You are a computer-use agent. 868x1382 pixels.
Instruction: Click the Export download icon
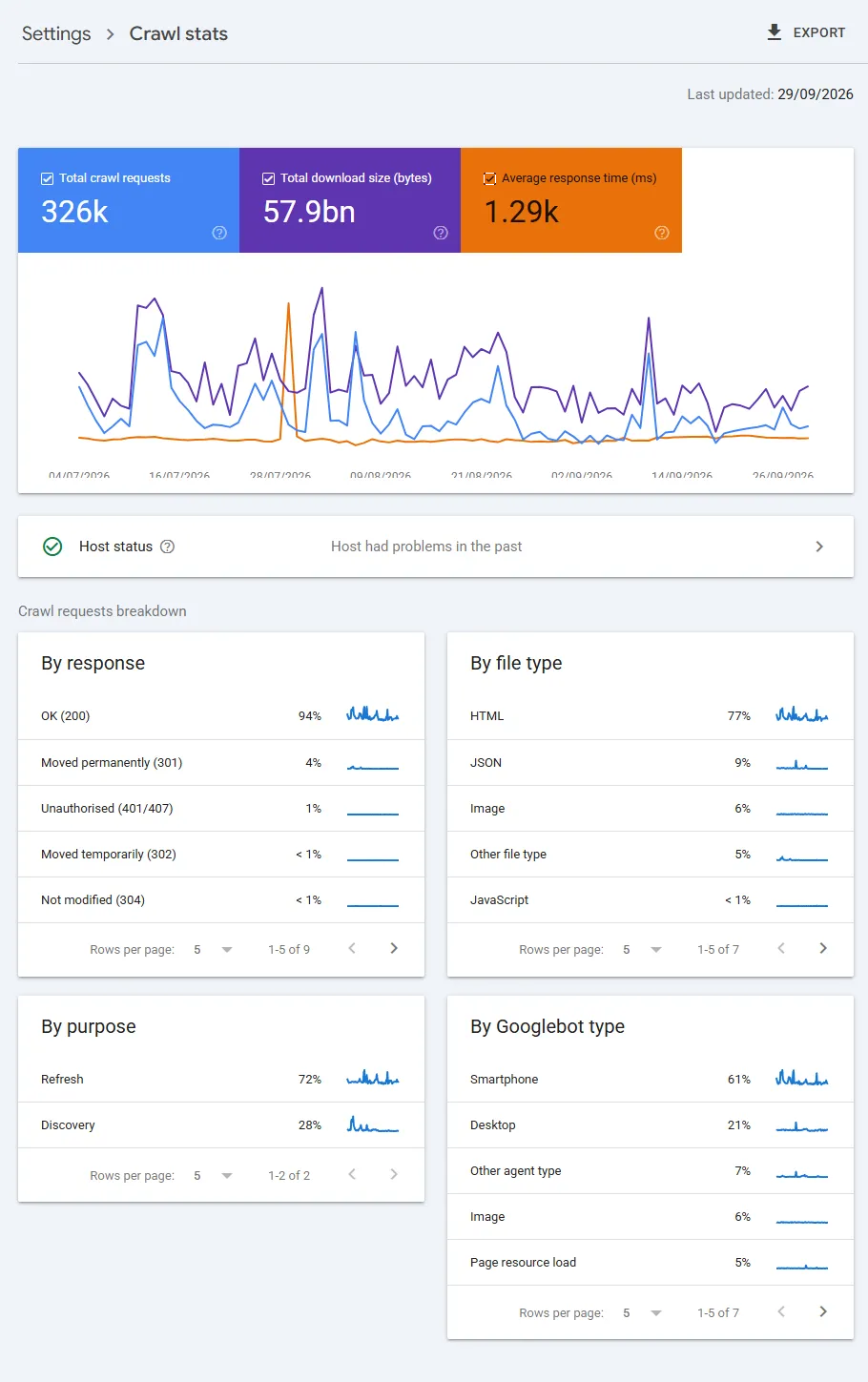(x=775, y=32)
